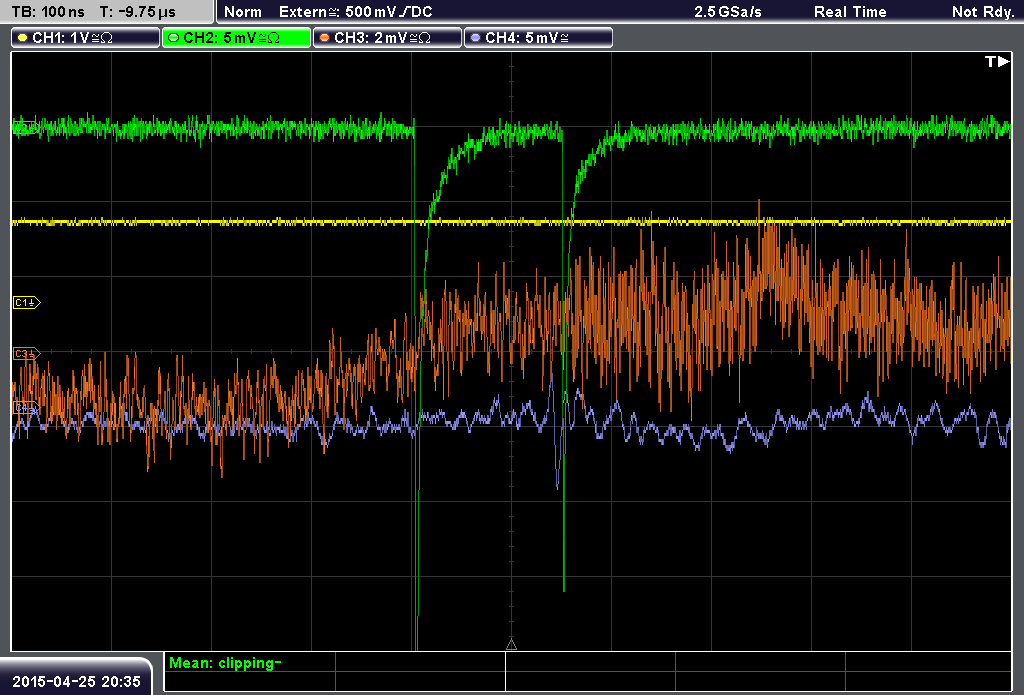
Task: Click the trigger time triangle at graticule bottom
Action: [x=511, y=645]
